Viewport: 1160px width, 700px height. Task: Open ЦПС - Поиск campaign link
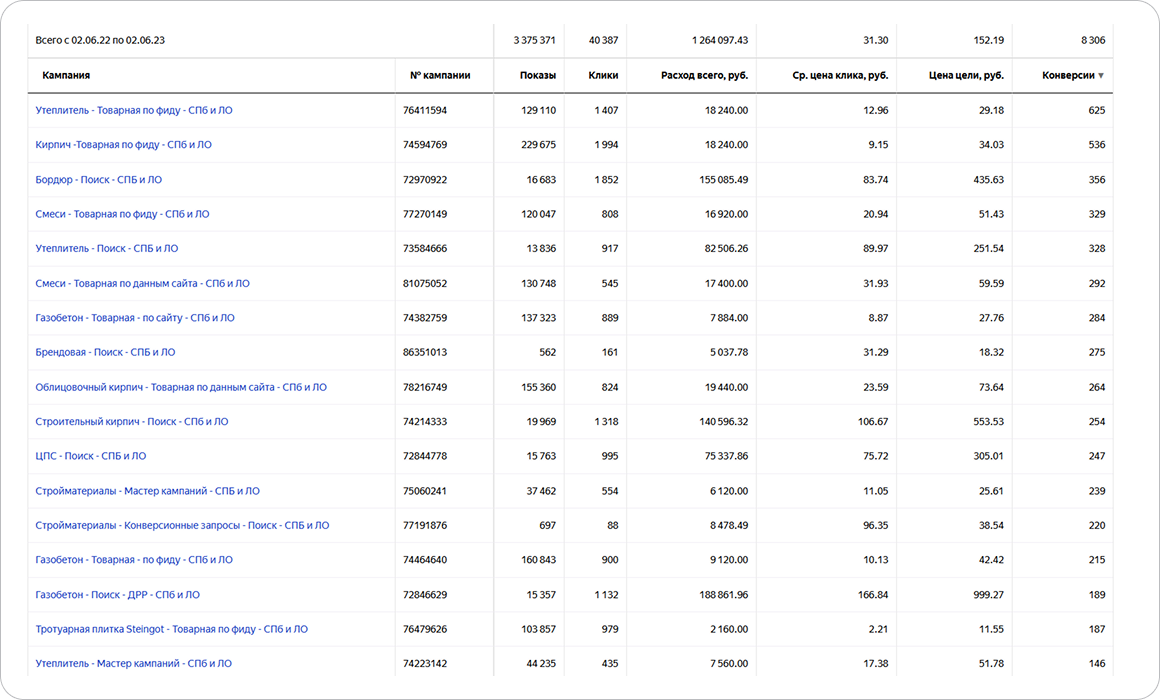pos(90,456)
